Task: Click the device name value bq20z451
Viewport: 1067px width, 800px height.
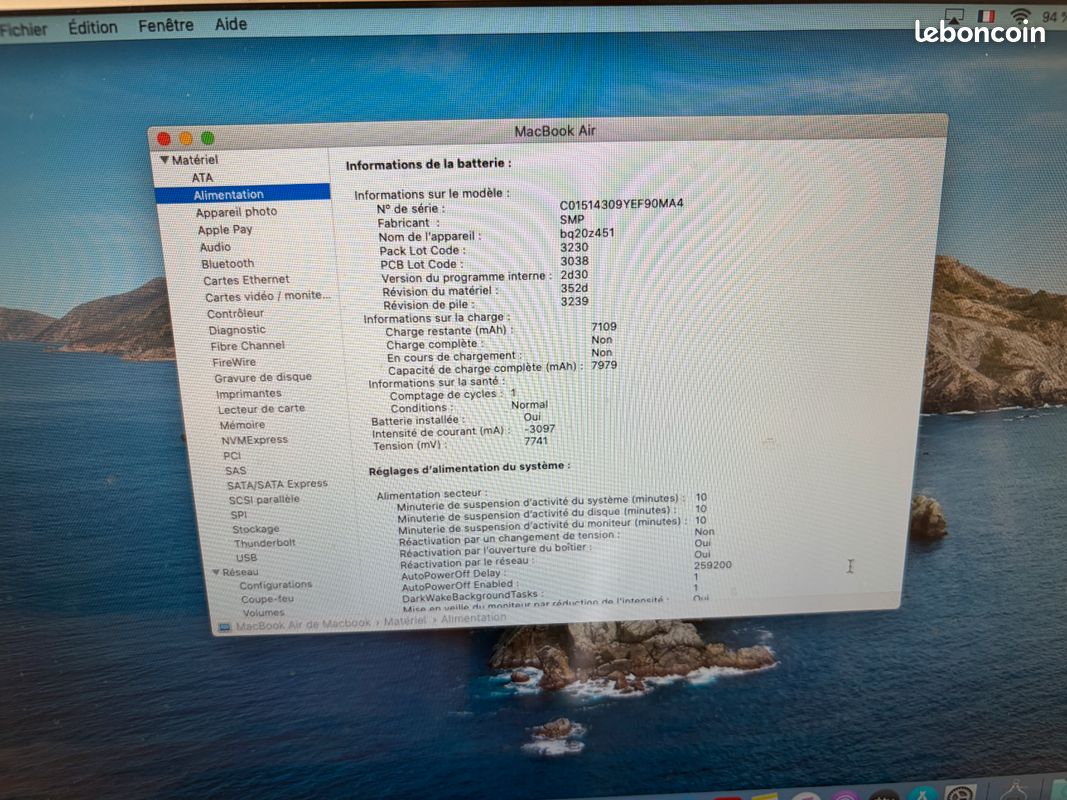Action: pos(587,233)
